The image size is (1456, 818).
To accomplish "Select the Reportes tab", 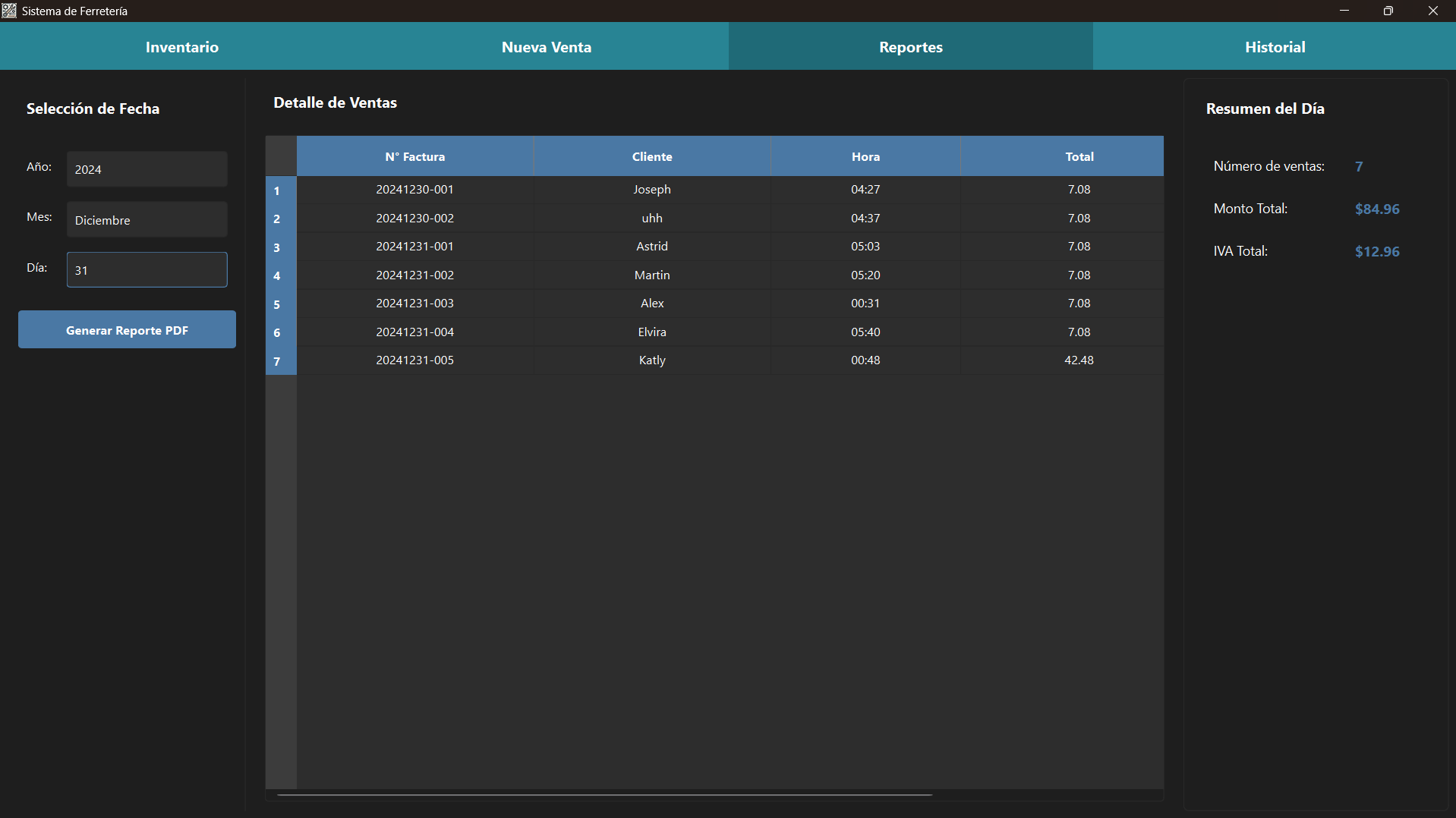I will click(911, 47).
